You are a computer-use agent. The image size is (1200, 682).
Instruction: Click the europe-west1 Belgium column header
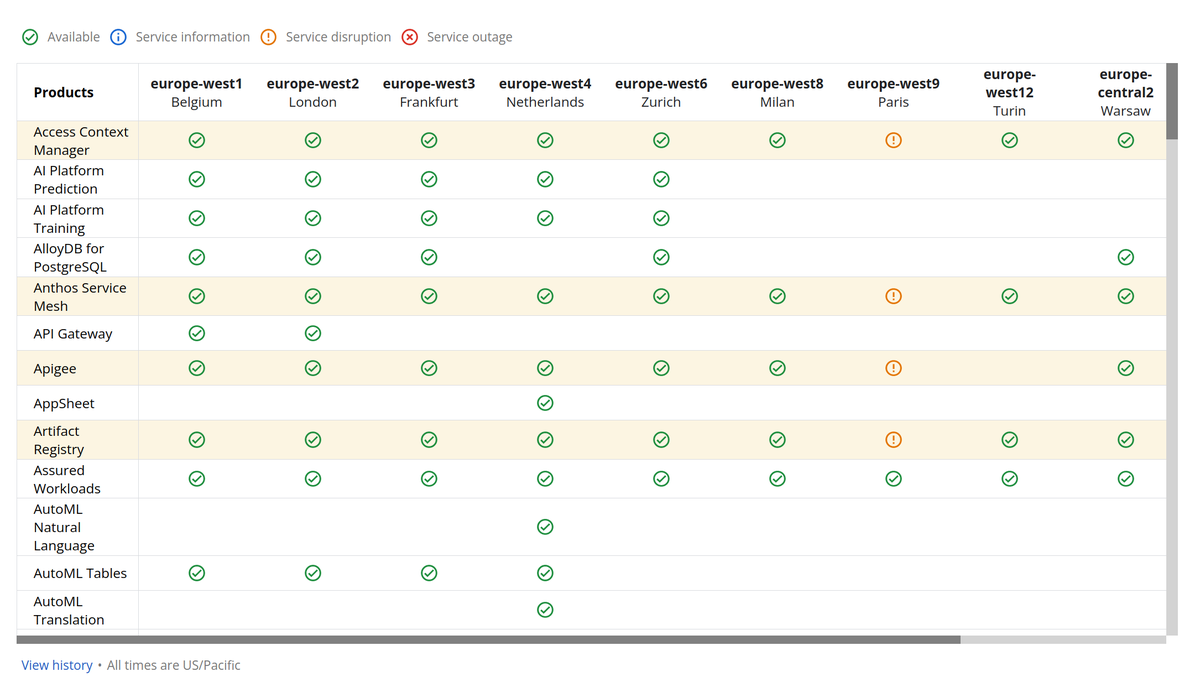pyautogui.click(x=197, y=93)
